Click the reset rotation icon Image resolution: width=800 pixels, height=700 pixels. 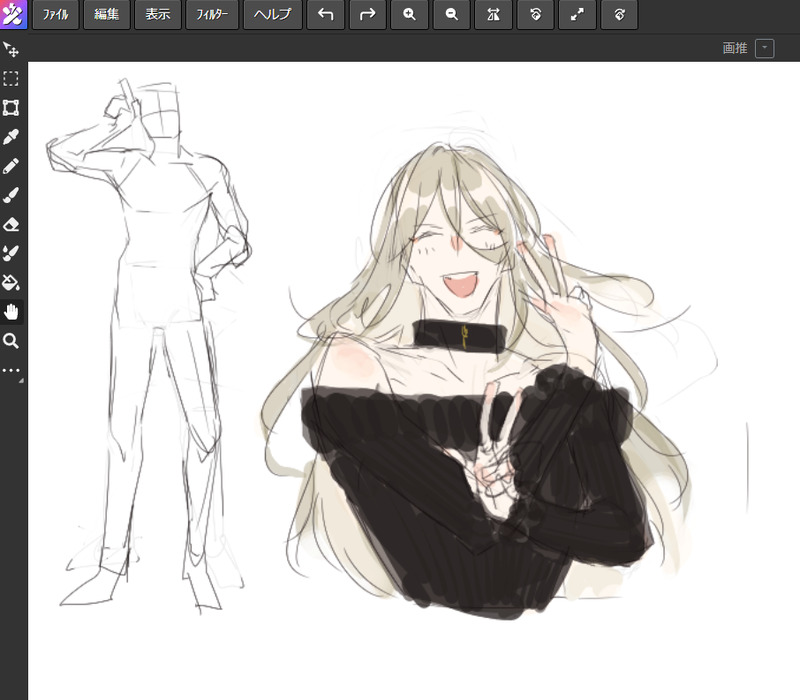click(x=619, y=14)
